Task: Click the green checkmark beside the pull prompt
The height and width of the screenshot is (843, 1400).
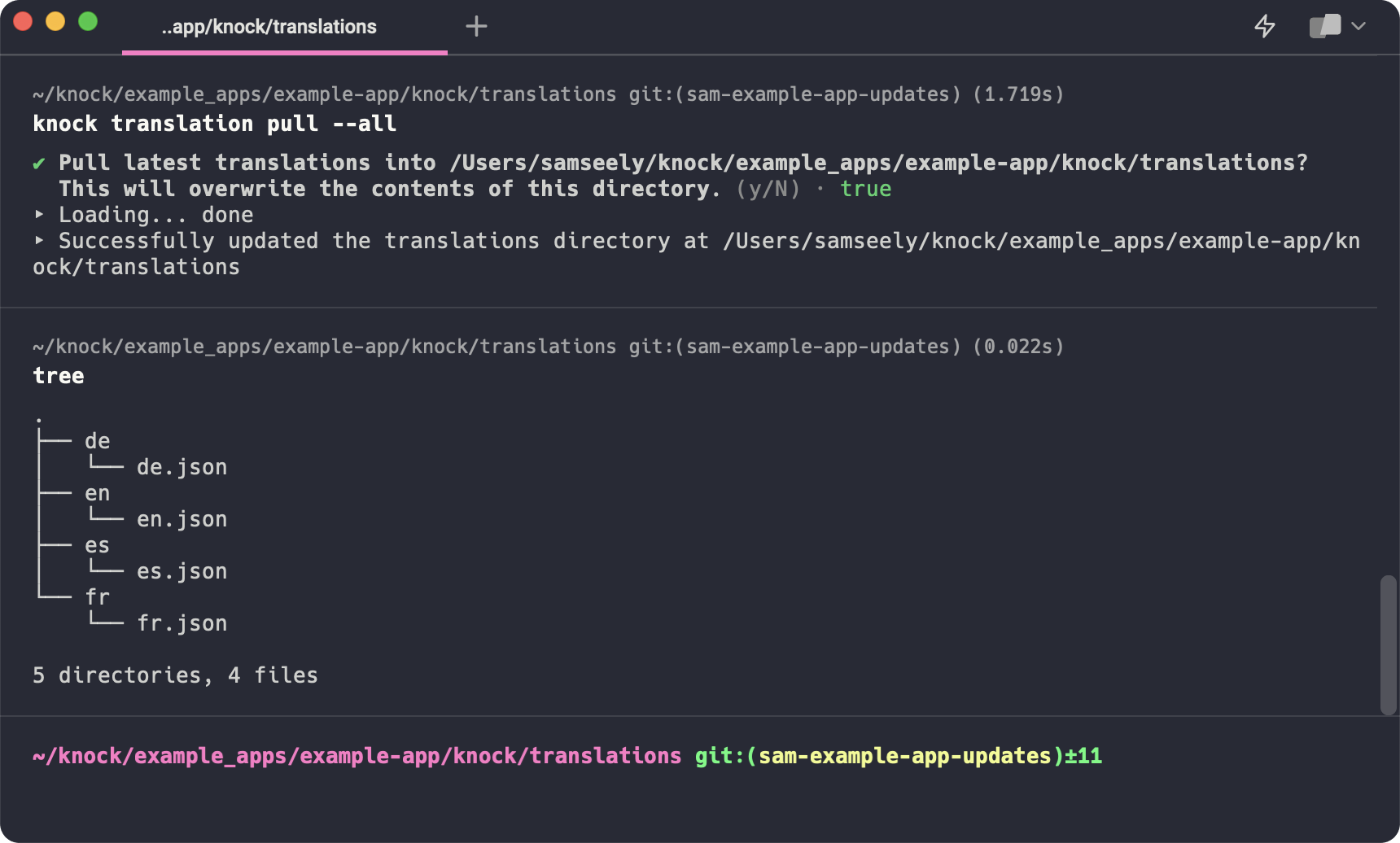Action: (37, 162)
